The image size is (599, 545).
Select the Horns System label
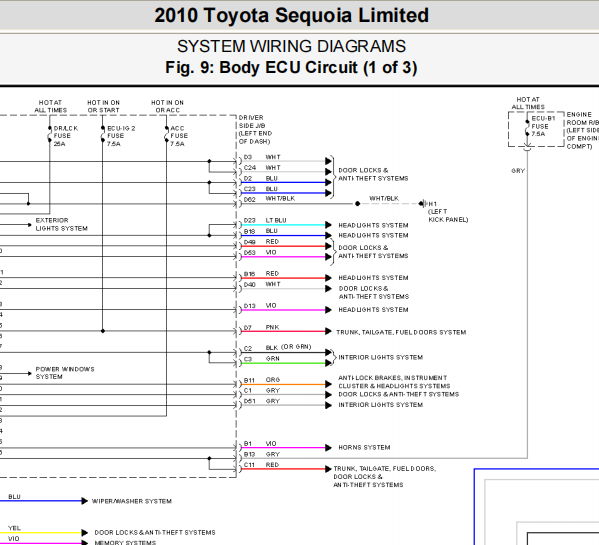pos(364,448)
